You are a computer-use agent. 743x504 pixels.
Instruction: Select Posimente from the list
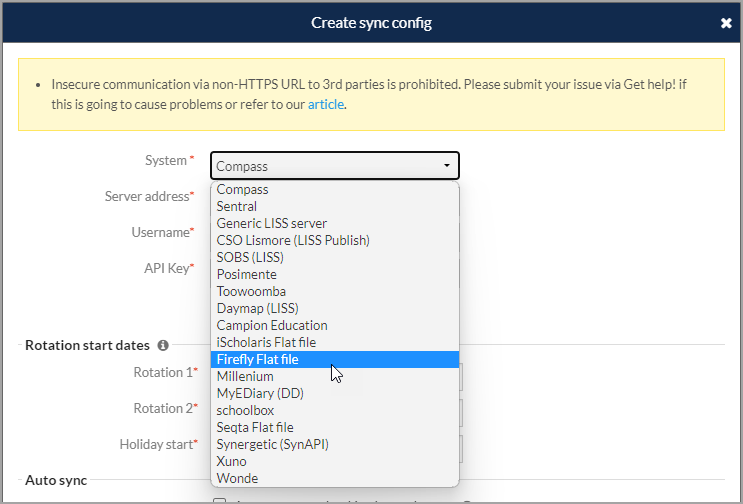tap(247, 274)
